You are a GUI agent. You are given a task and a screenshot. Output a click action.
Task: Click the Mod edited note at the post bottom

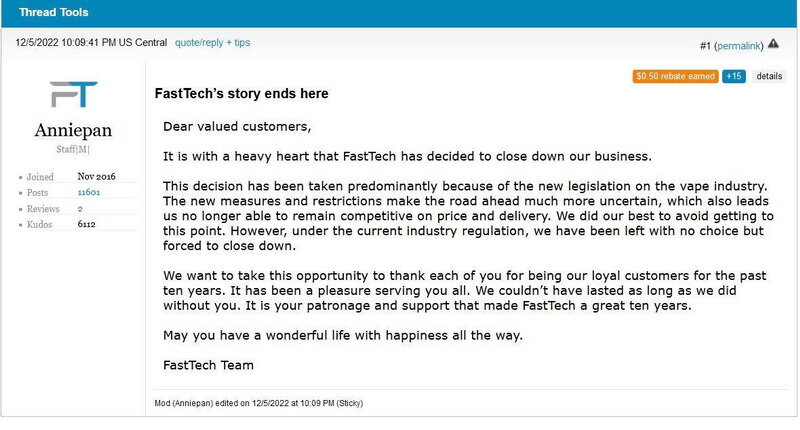point(259,403)
